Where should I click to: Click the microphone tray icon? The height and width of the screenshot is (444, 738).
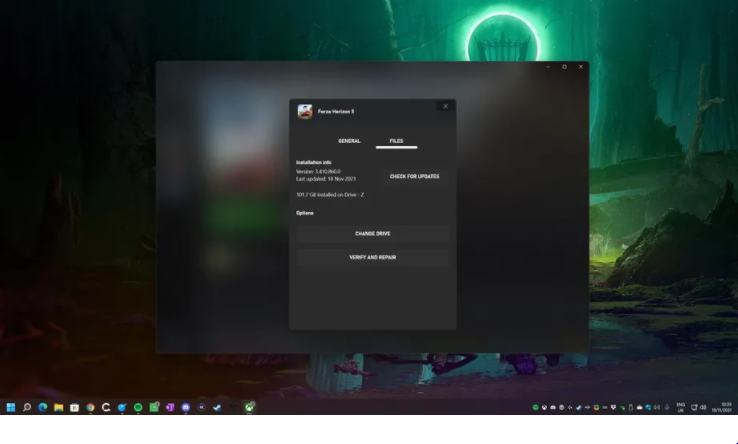click(667, 407)
